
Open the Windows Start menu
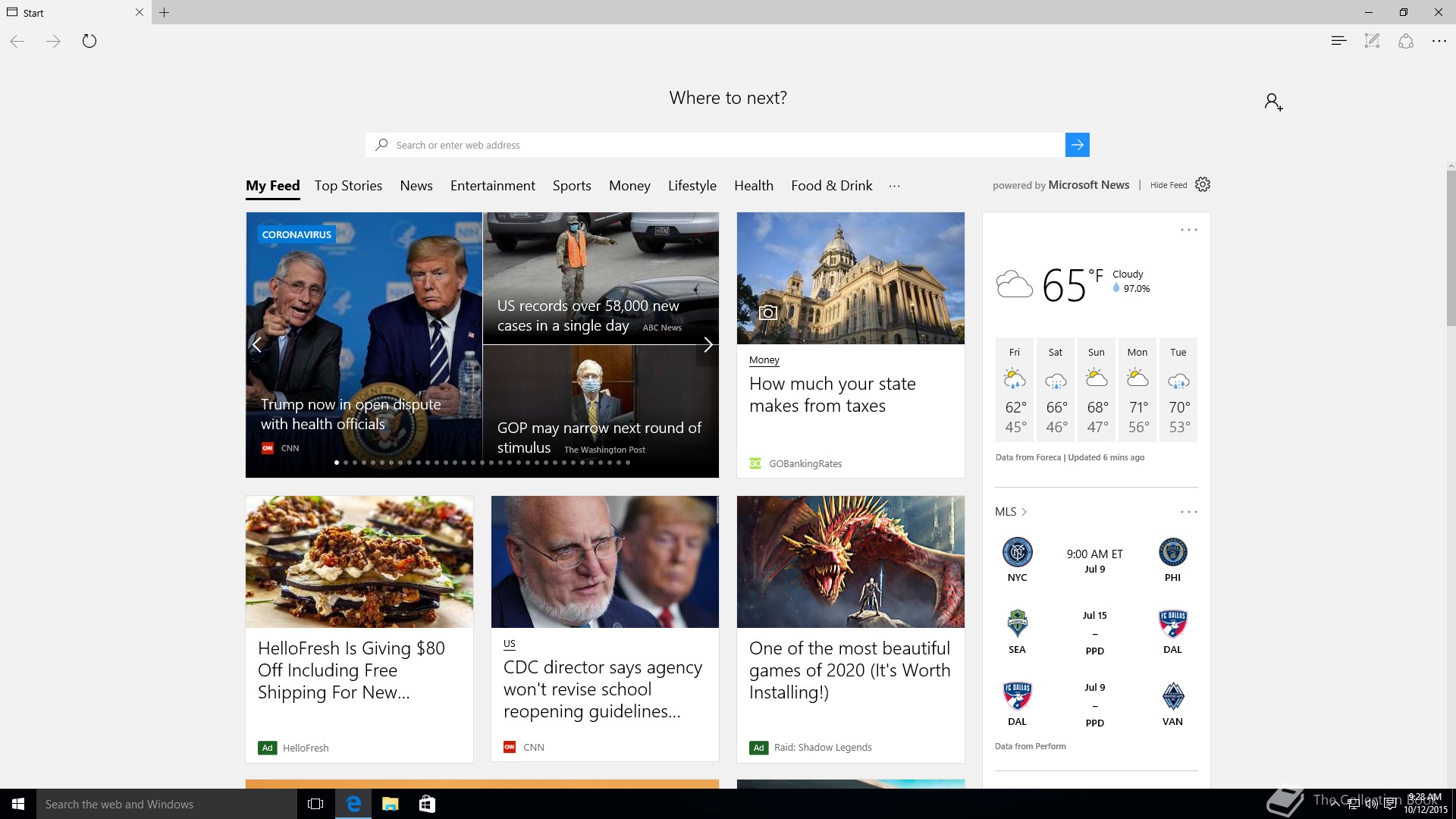coord(18,804)
